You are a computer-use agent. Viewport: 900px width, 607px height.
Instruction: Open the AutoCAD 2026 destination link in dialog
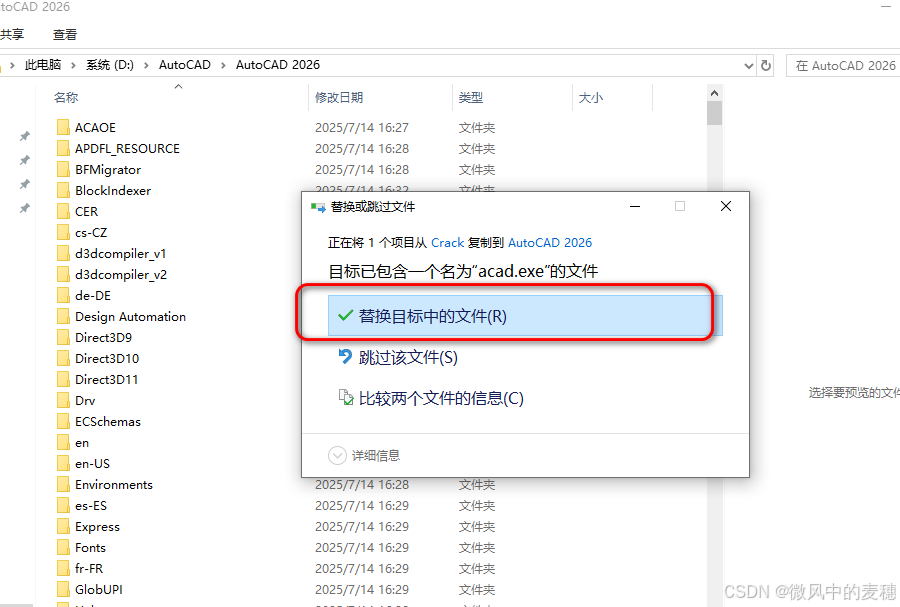coord(550,243)
